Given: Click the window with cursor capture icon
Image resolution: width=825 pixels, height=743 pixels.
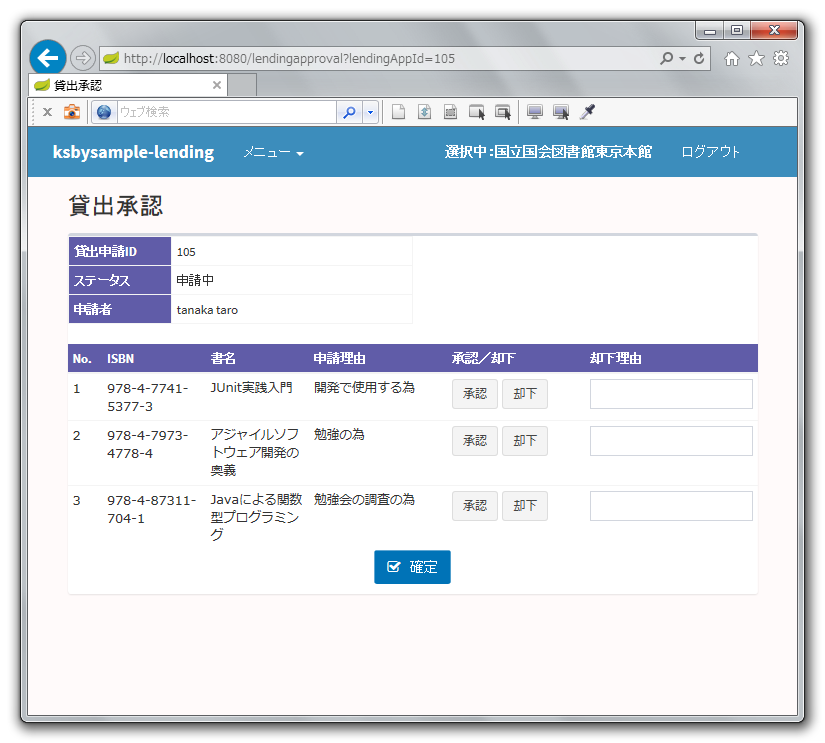Looking at the screenshot, I should pyautogui.click(x=477, y=112).
